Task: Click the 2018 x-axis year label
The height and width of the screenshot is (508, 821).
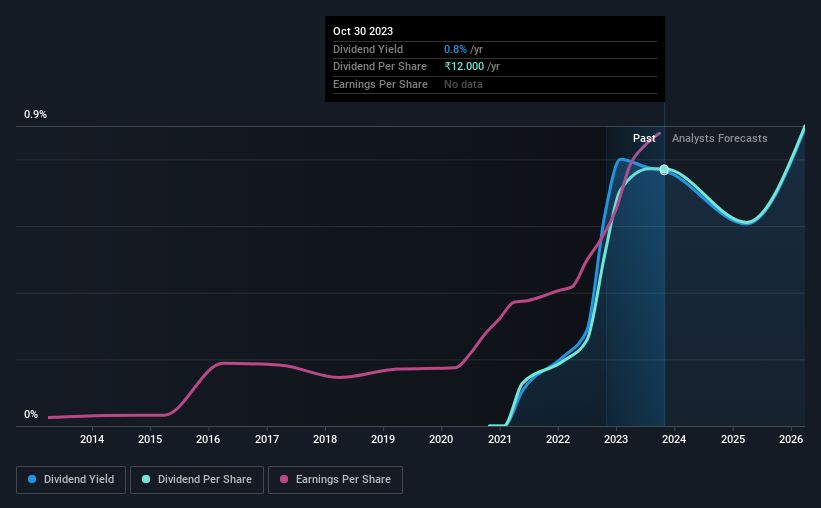Action: tap(325, 439)
